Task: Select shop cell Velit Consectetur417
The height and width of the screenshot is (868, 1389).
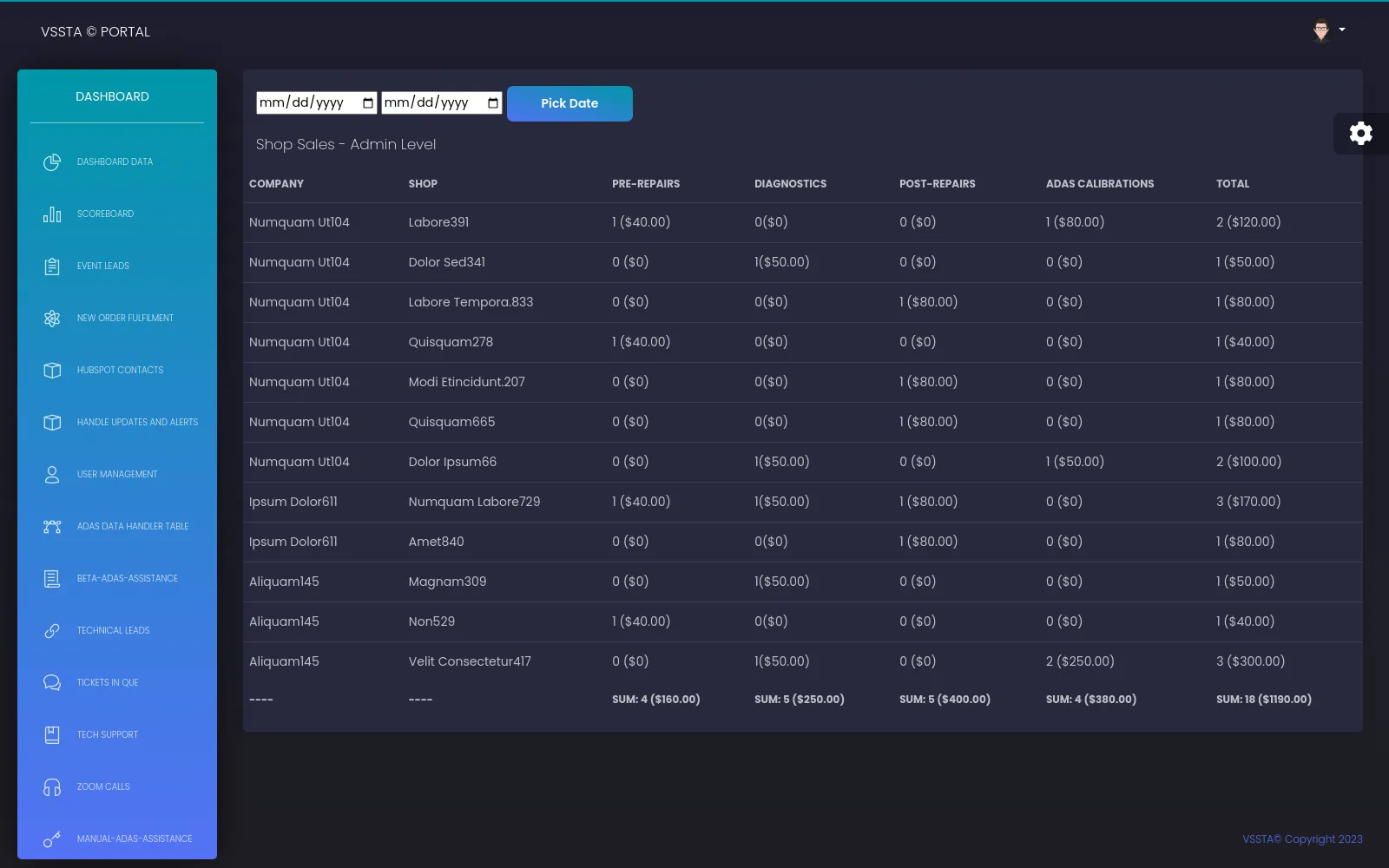Action: [470, 661]
